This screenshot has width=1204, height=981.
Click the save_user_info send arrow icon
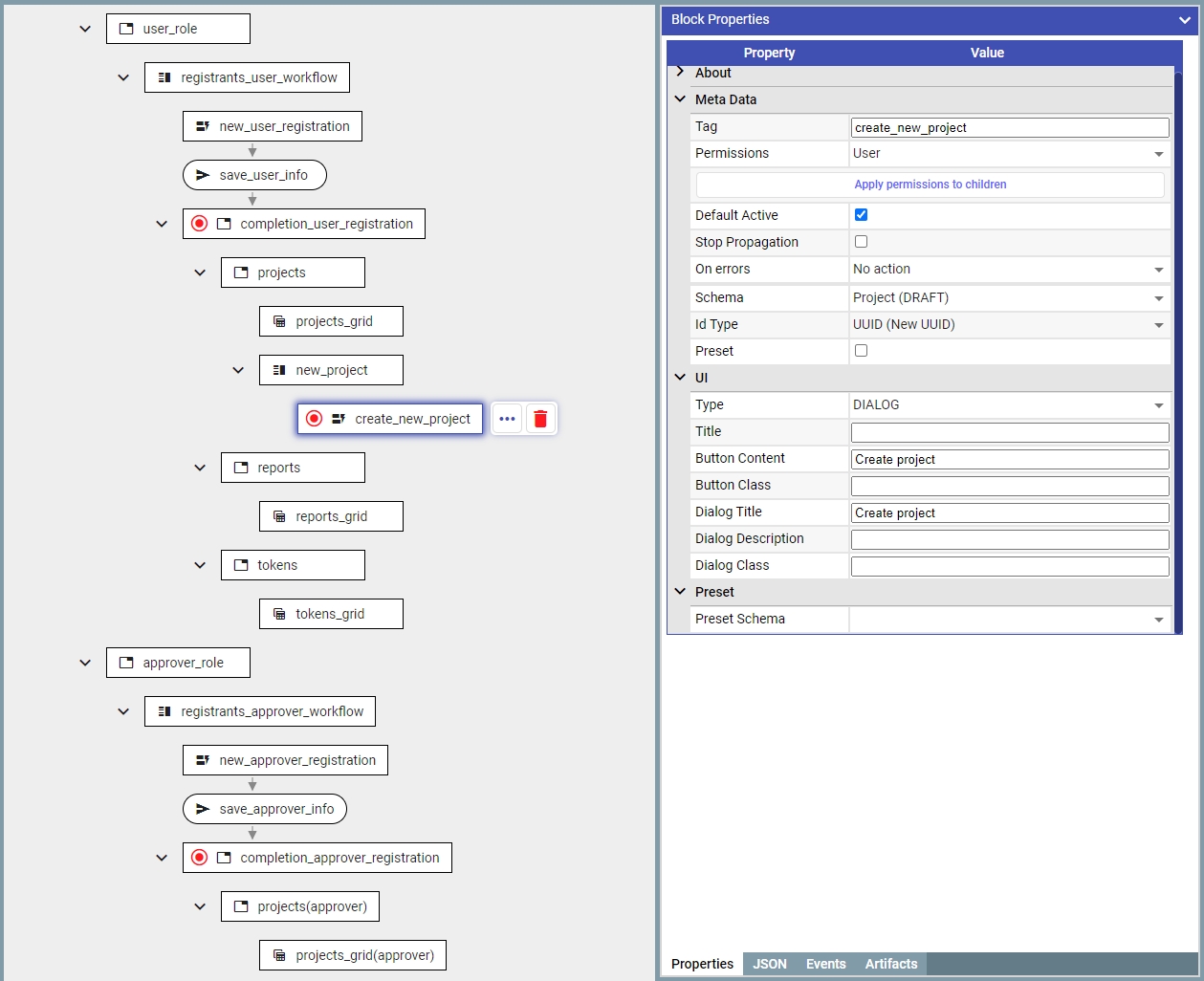203,175
